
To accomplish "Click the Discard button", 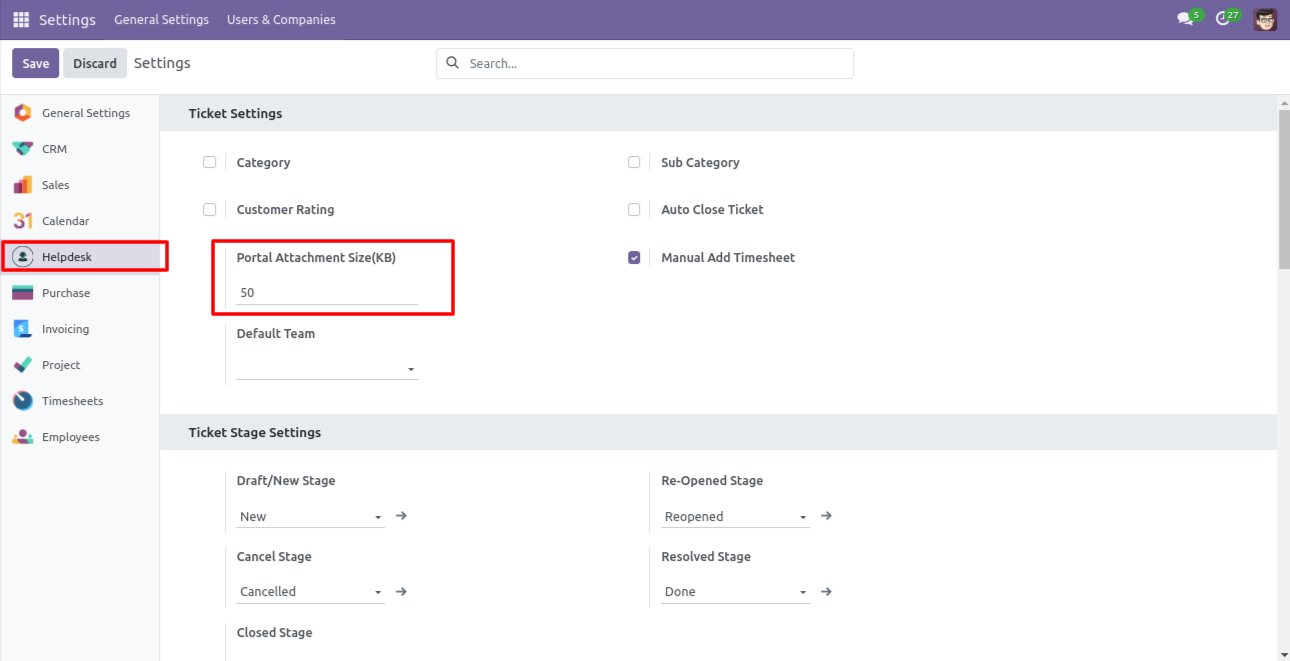I will coord(95,63).
